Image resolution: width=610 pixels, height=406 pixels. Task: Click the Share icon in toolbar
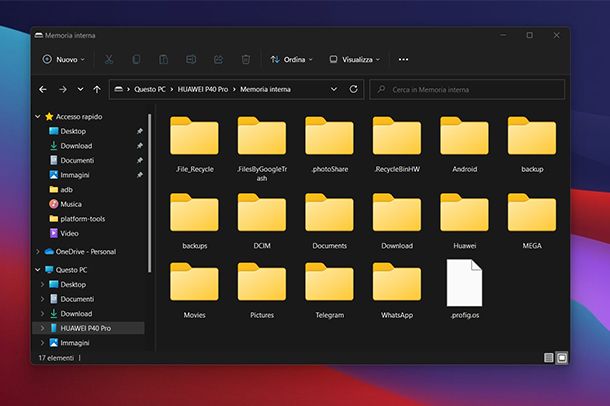coord(218,60)
